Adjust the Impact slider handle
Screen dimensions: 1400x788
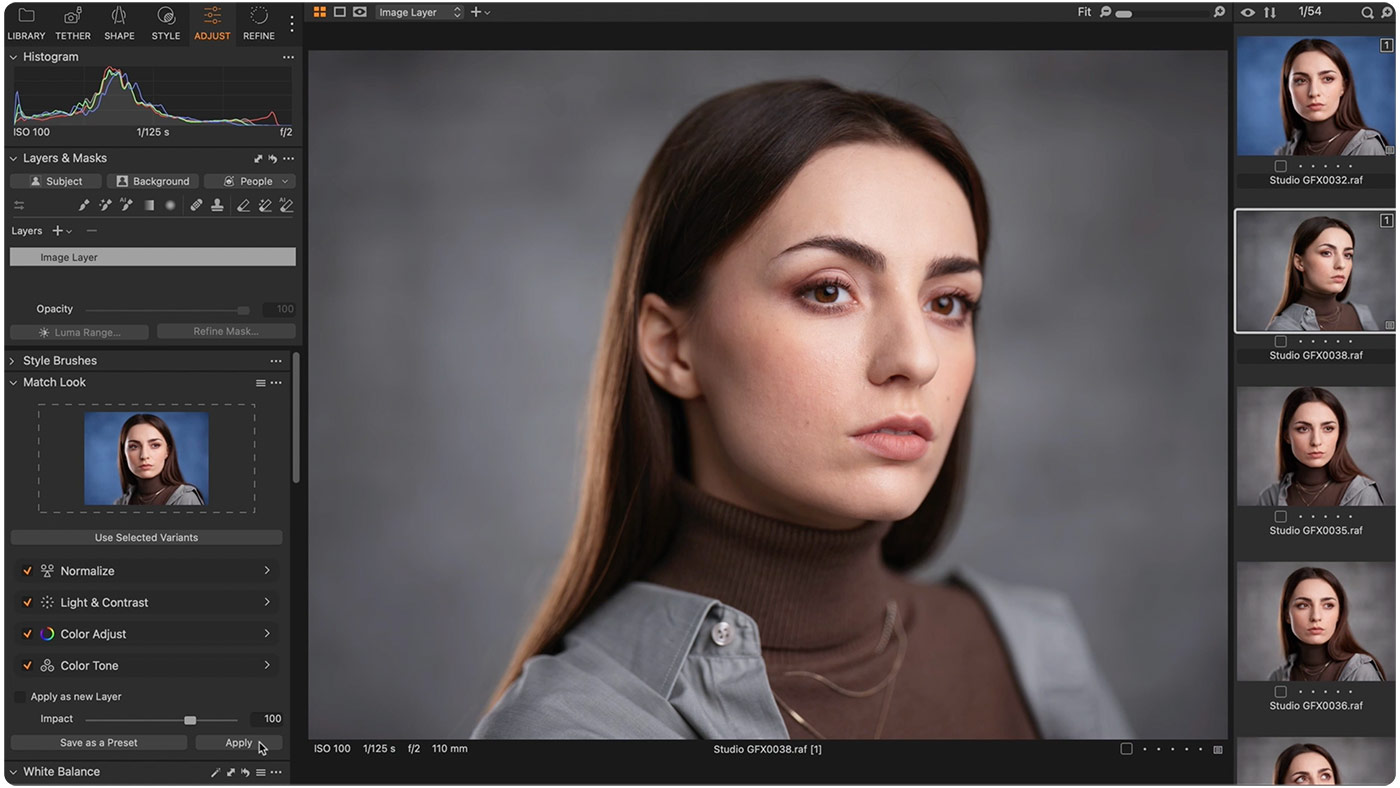(x=190, y=720)
